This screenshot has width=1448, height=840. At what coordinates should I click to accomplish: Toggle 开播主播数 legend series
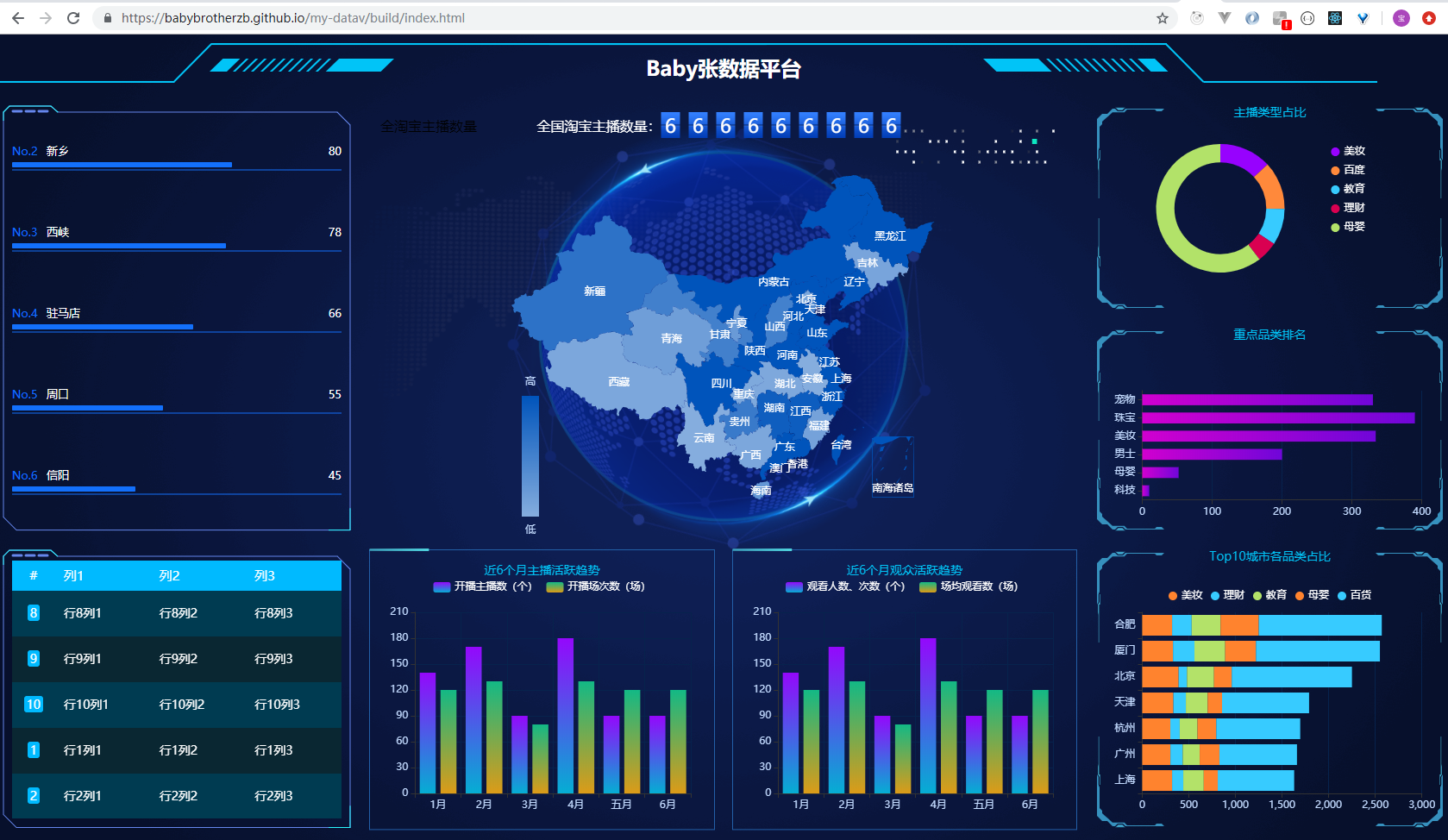[483, 586]
